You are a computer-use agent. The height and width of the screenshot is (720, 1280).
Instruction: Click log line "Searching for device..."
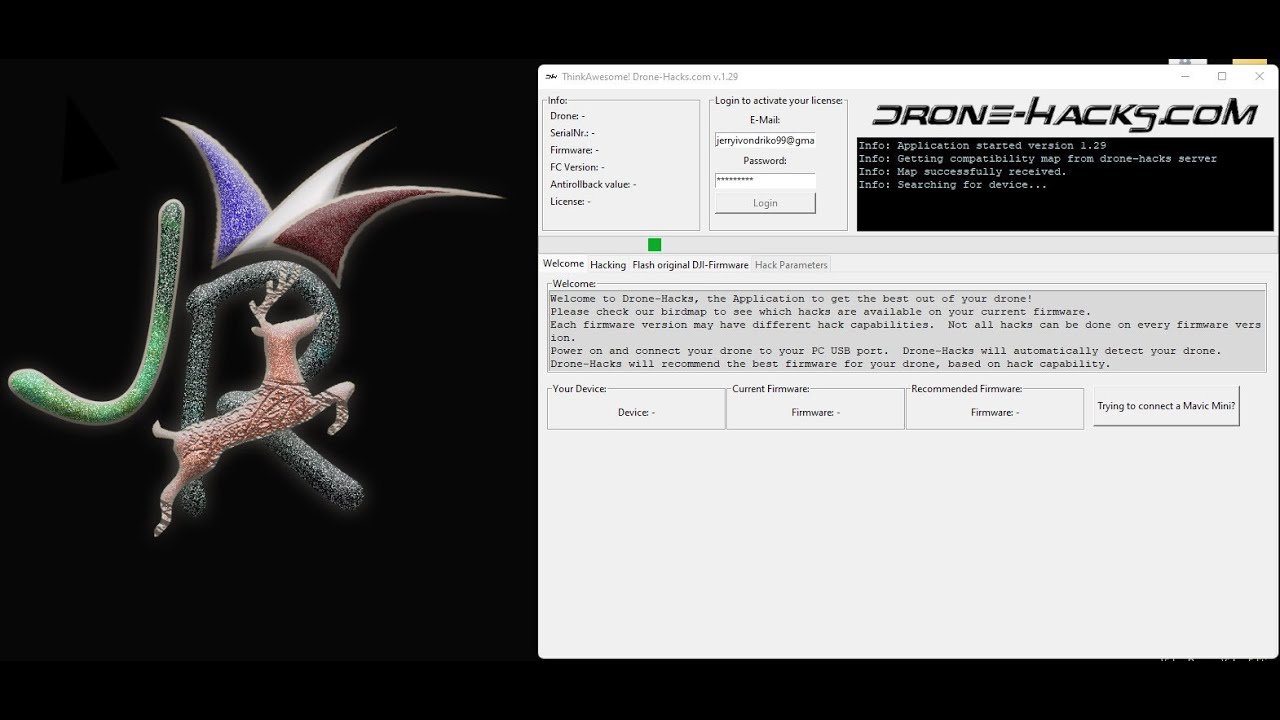point(953,185)
